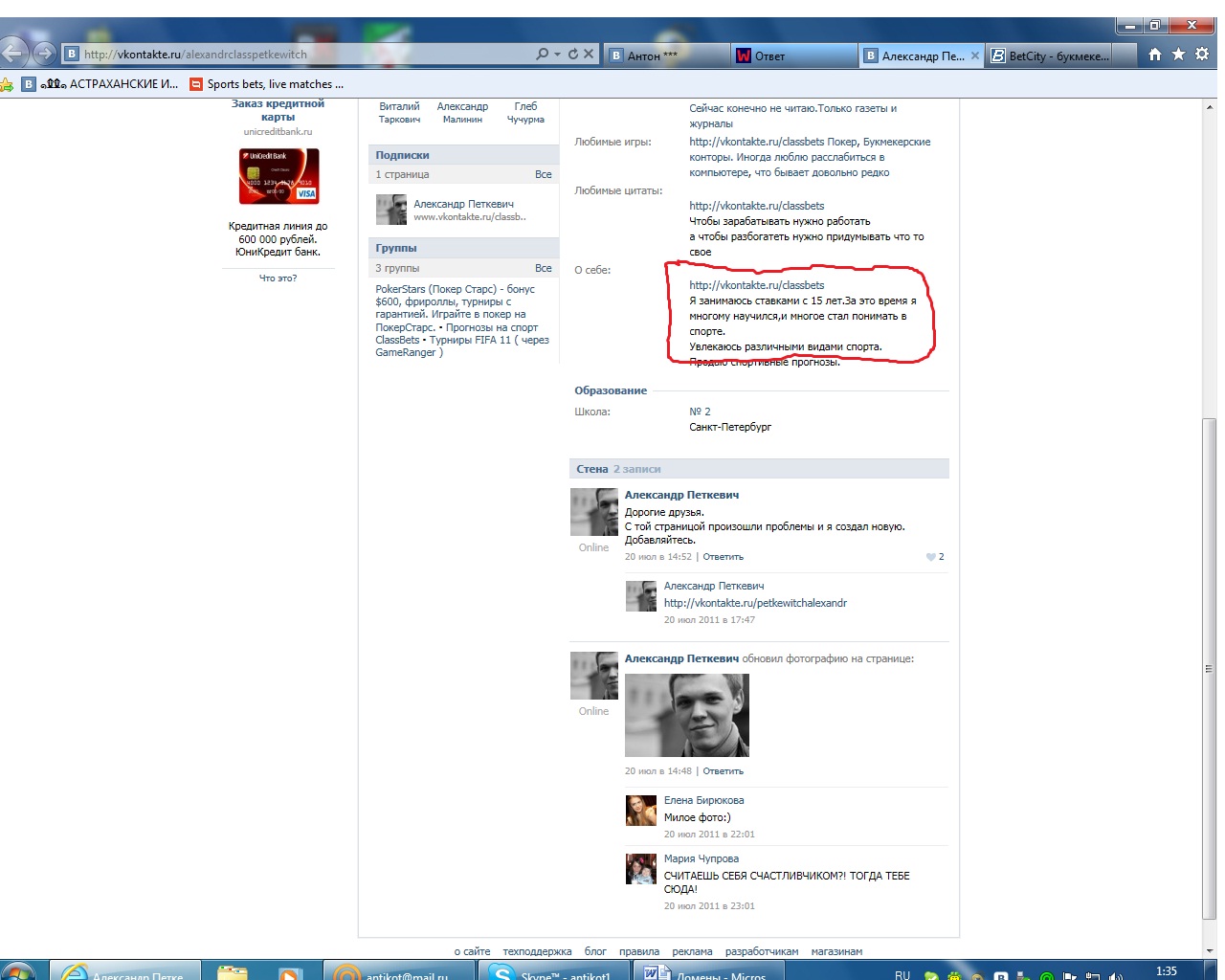This screenshot has width=1225, height=980.
Task: Click Елена Бирюкова's comment avatar
Action: click(x=641, y=811)
